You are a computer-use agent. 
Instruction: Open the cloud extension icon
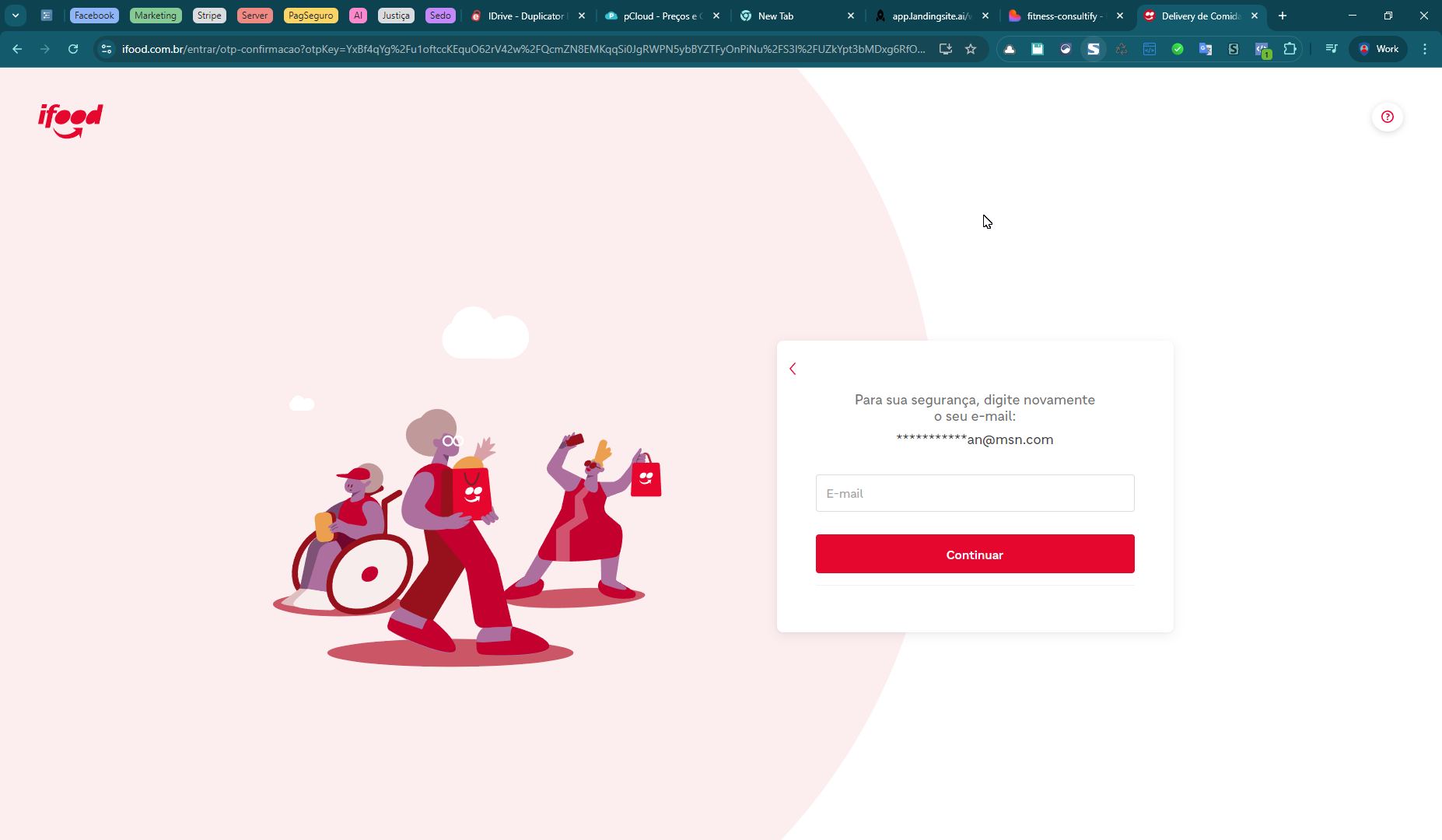click(x=1010, y=49)
